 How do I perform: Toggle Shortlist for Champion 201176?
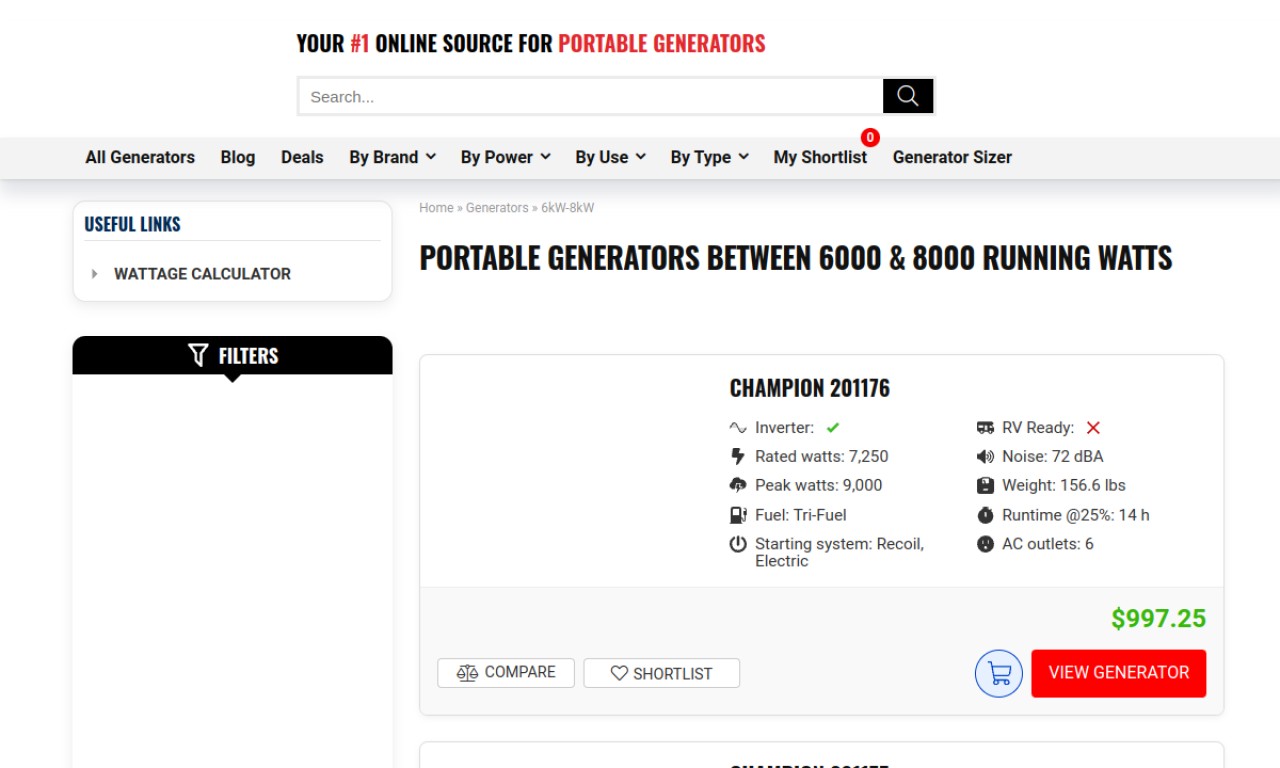click(x=662, y=673)
